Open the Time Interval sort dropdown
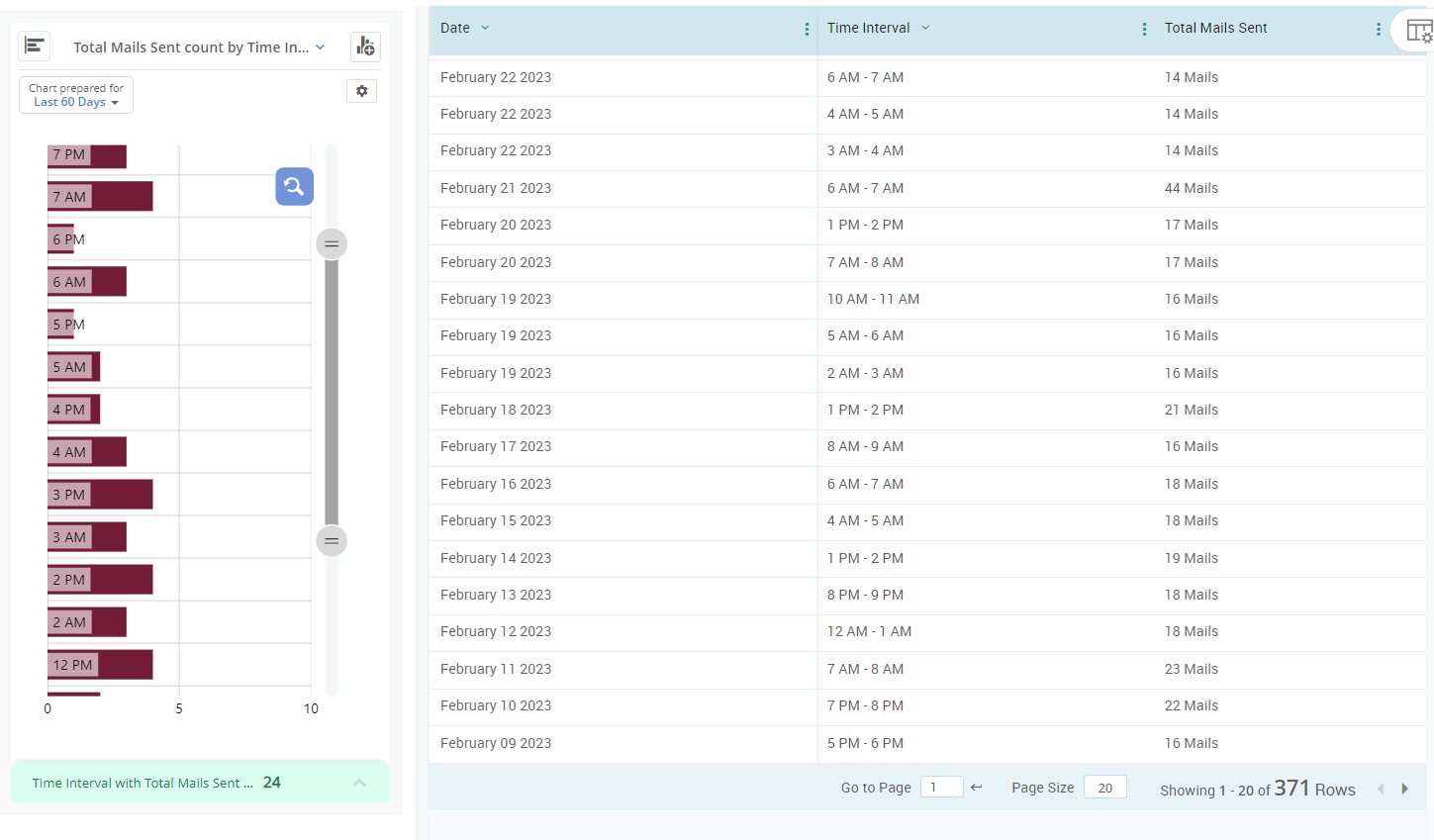 925,28
